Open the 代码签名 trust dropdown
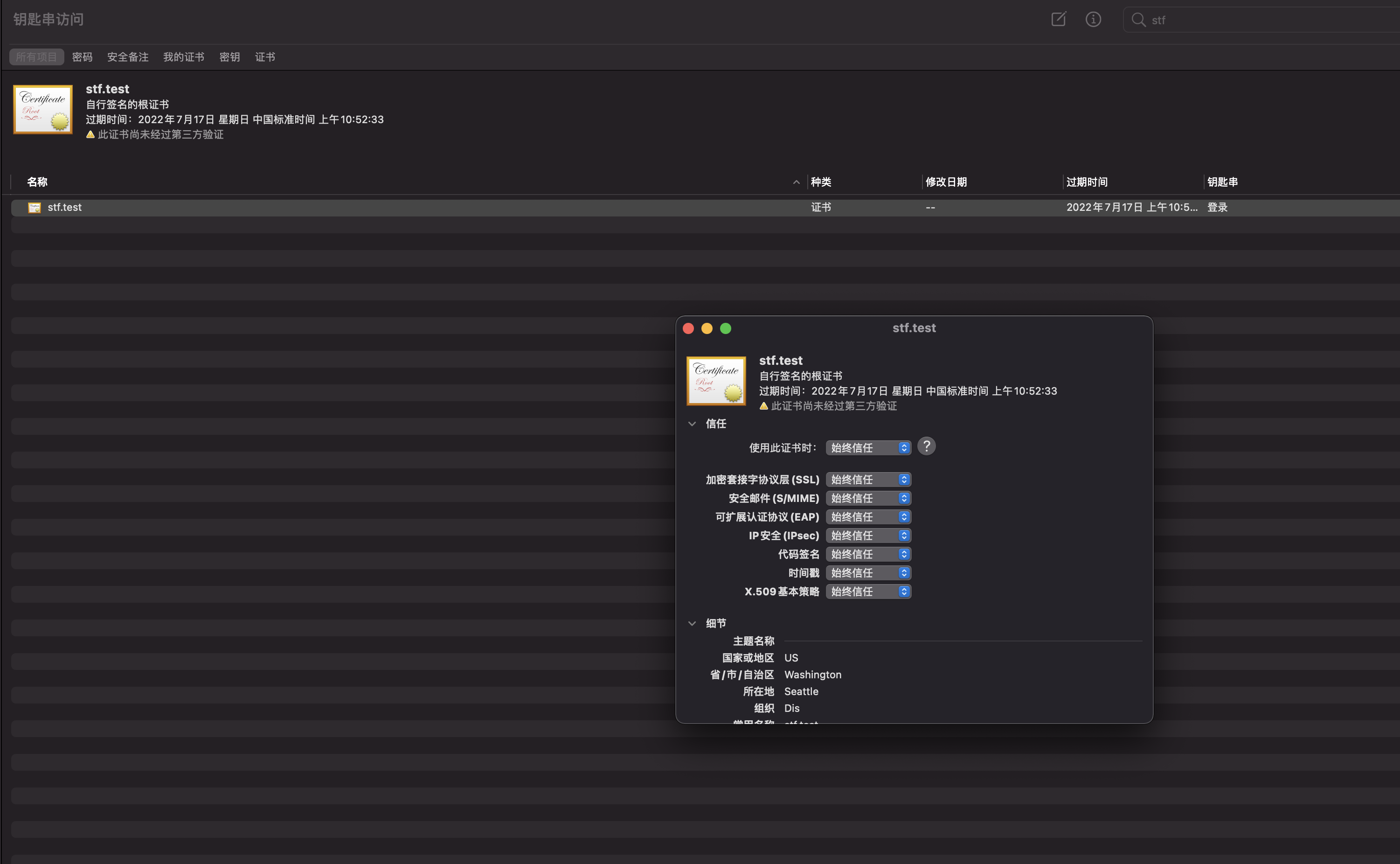Image resolution: width=1400 pixels, height=864 pixels. click(x=867, y=554)
